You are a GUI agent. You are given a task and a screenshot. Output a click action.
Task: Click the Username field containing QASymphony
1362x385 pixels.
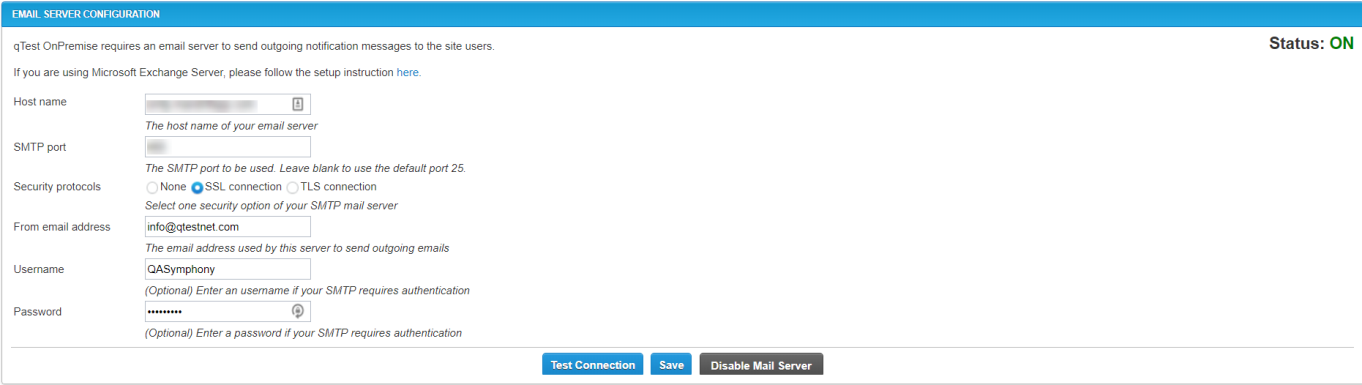click(x=228, y=269)
